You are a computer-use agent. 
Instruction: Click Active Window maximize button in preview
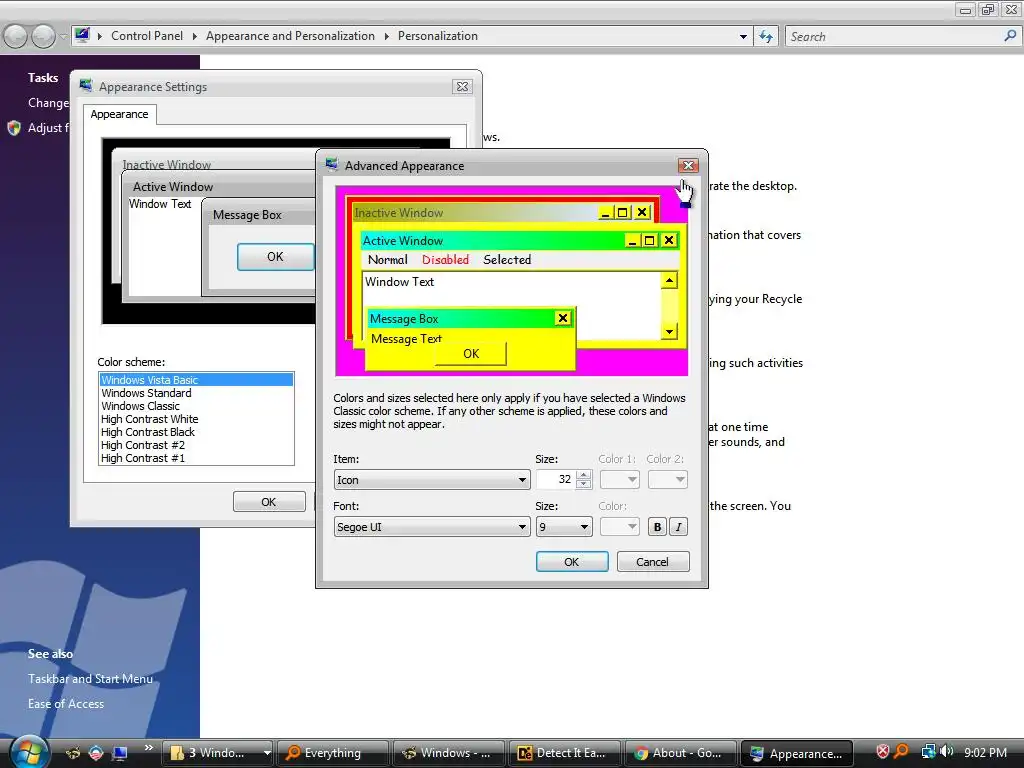pos(649,241)
